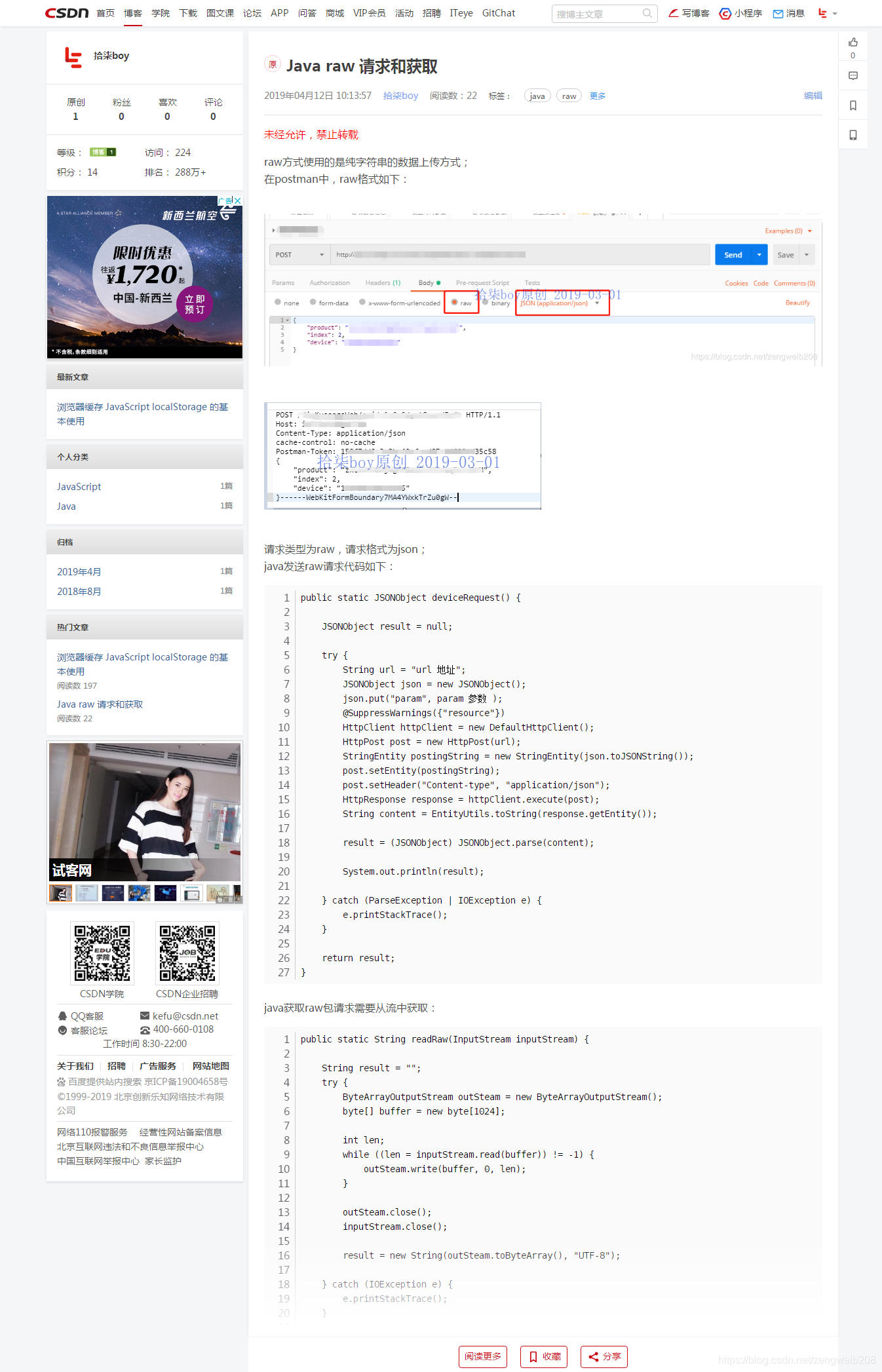Click 中国互联网举报中心 link

(x=98, y=1161)
